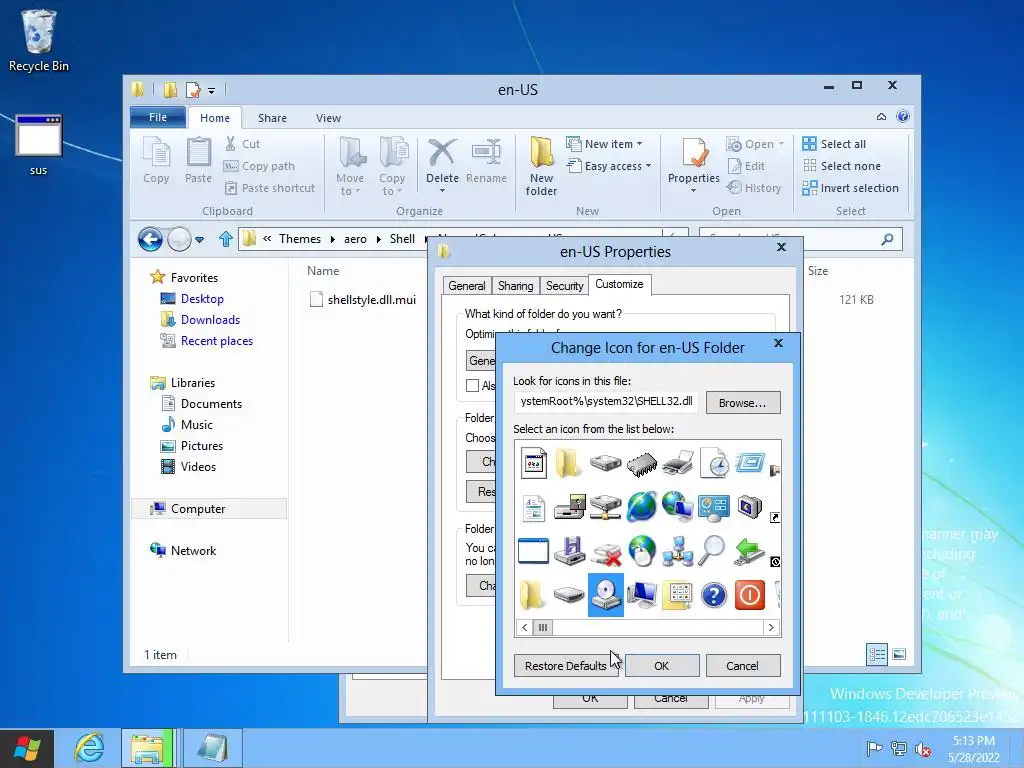This screenshot has height=768, width=1024.
Task: Click the icon list scroll right arrow
Action: click(x=771, y=628)
